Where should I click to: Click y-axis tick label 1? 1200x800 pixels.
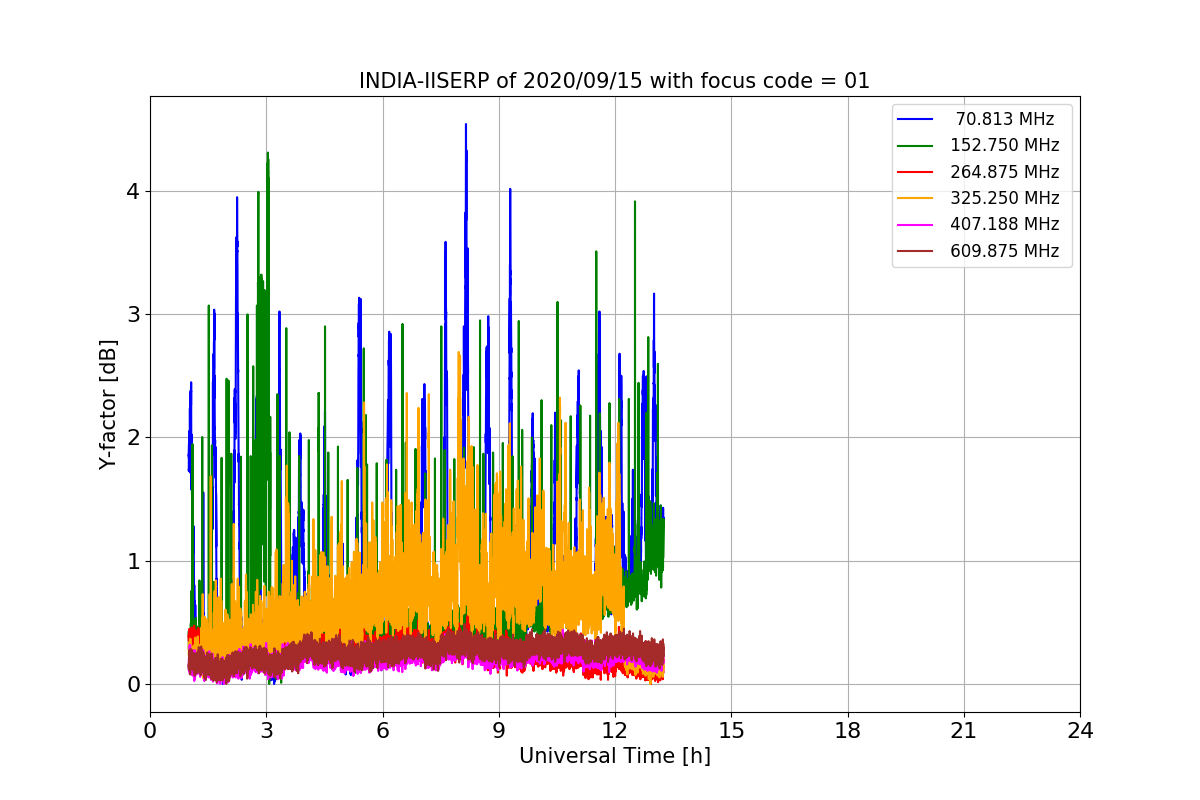click(132, 561)
